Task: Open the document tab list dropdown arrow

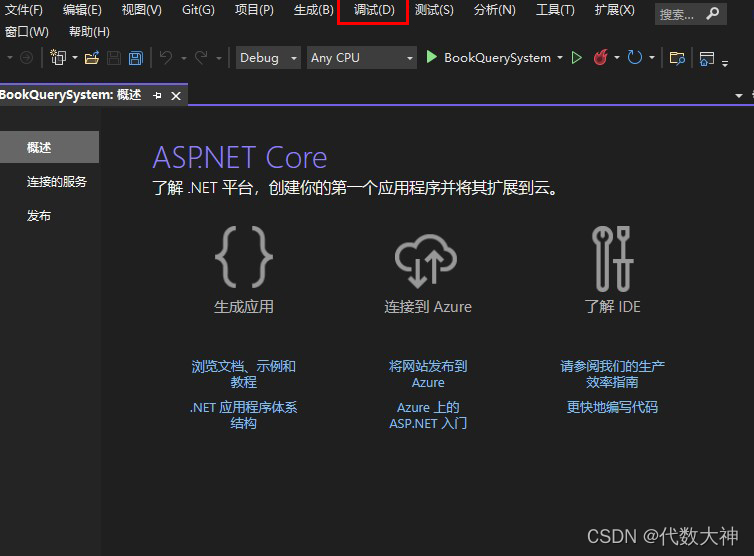Action: 739,96
